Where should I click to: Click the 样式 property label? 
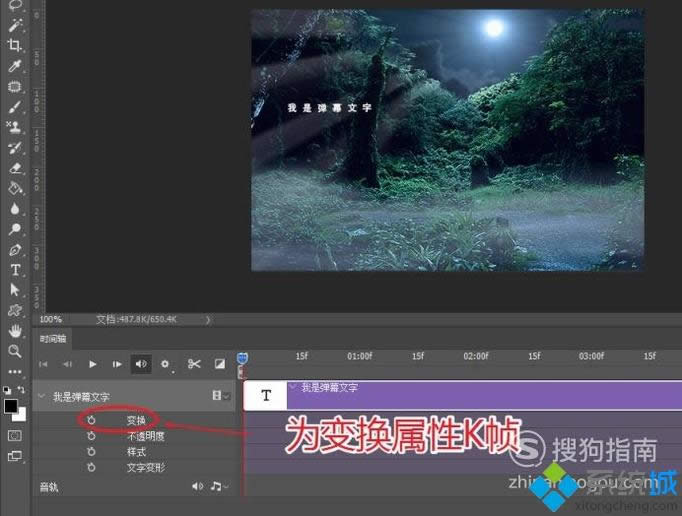[136, 452]
